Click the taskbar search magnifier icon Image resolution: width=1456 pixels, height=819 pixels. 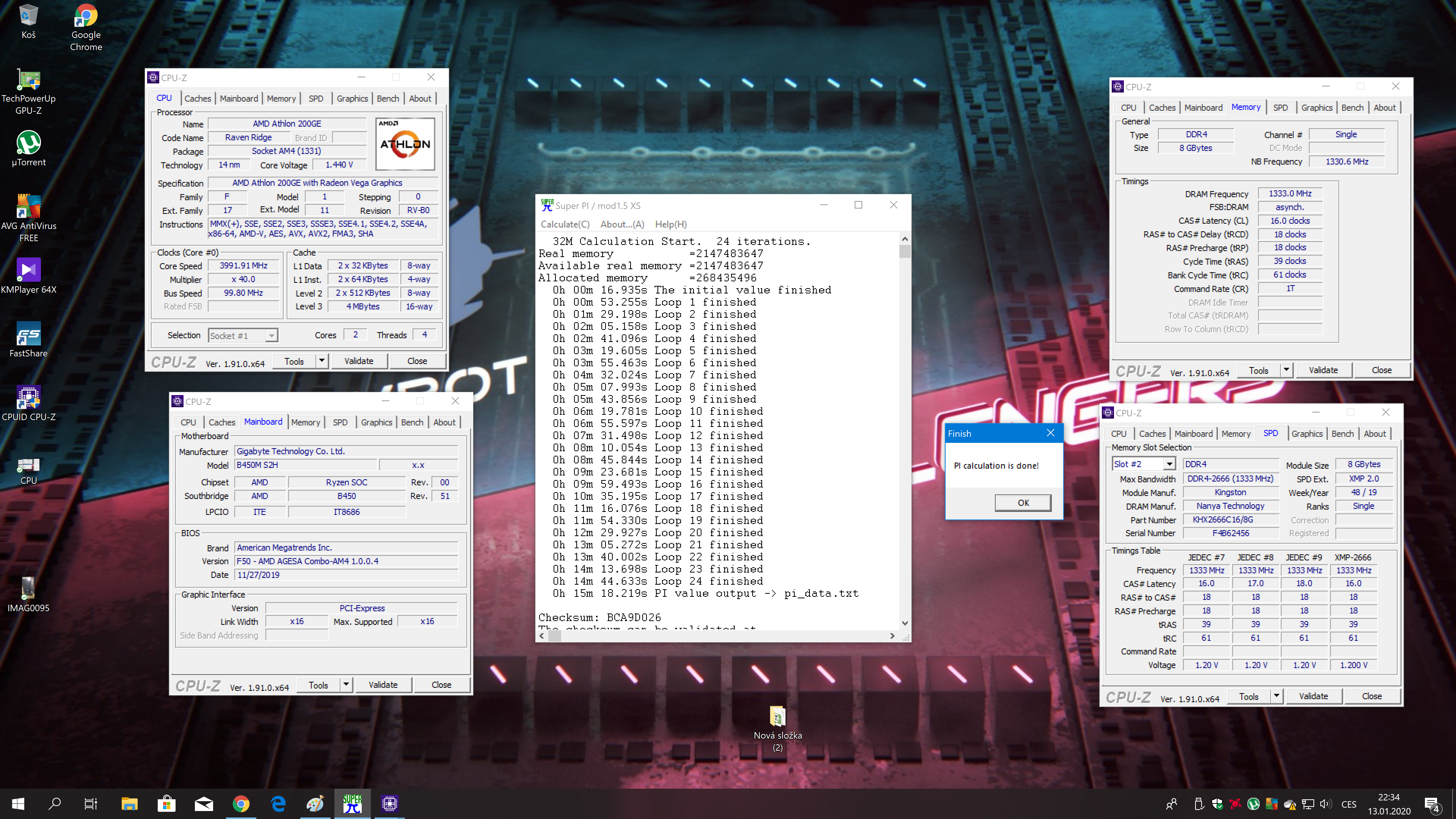54,804
